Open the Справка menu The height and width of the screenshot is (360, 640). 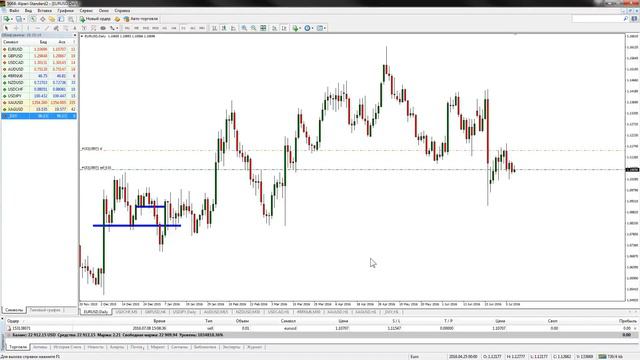click(x=122, y=11)
